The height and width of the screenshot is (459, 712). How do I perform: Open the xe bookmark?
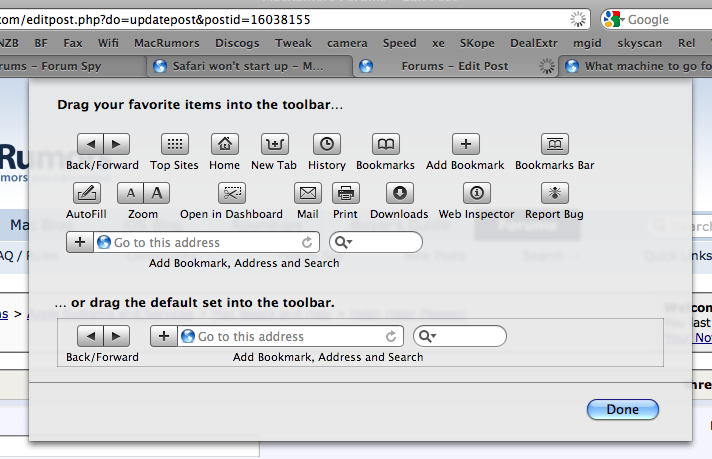pyautogui.click(x=438, y=43)
